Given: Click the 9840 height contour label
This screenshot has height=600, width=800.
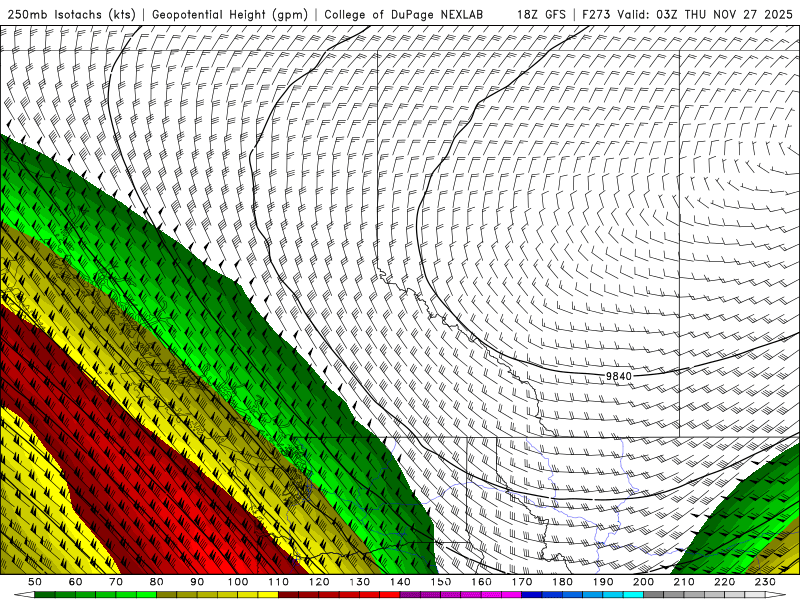Looking at the screenshot, I should pos(619,376).
